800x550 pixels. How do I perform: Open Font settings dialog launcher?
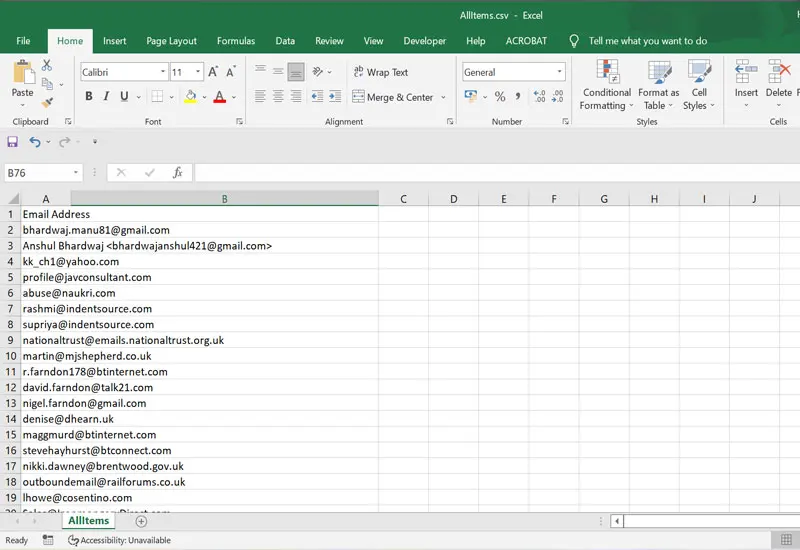[239, 121]
